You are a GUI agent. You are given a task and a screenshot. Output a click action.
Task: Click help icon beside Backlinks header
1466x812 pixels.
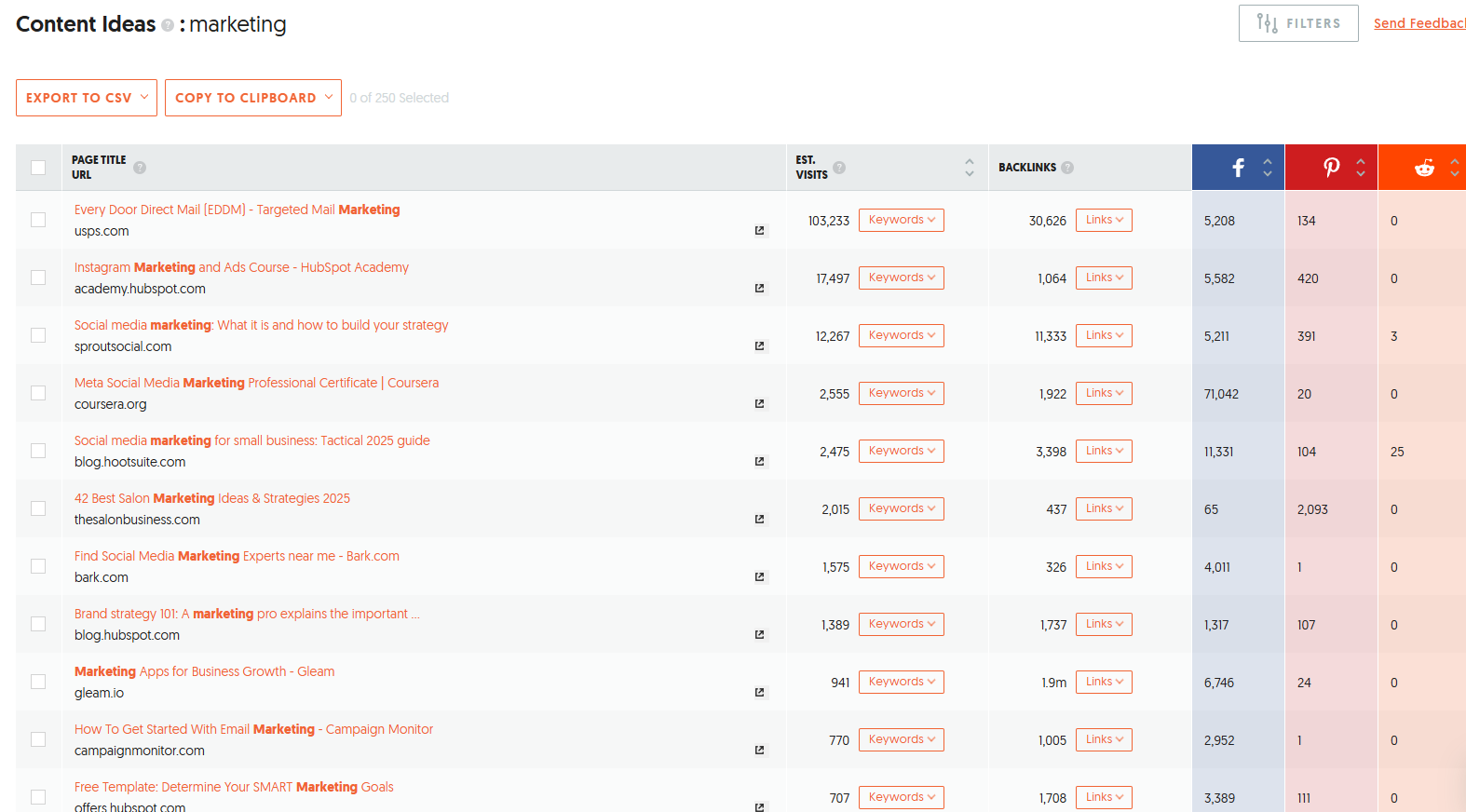(x=1067, y=168)
